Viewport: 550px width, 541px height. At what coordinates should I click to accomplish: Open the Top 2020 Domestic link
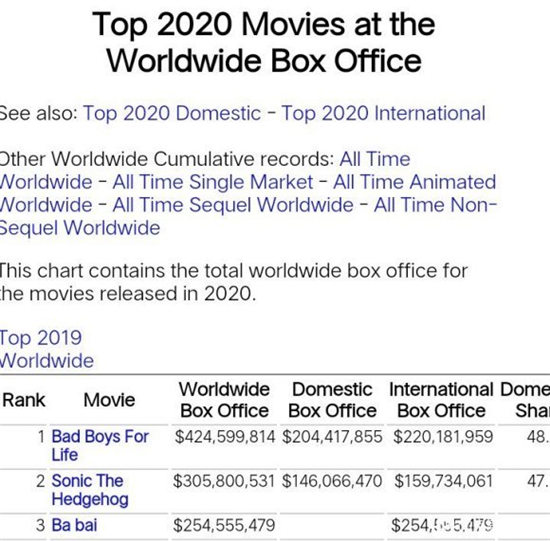tap(172, 113)
